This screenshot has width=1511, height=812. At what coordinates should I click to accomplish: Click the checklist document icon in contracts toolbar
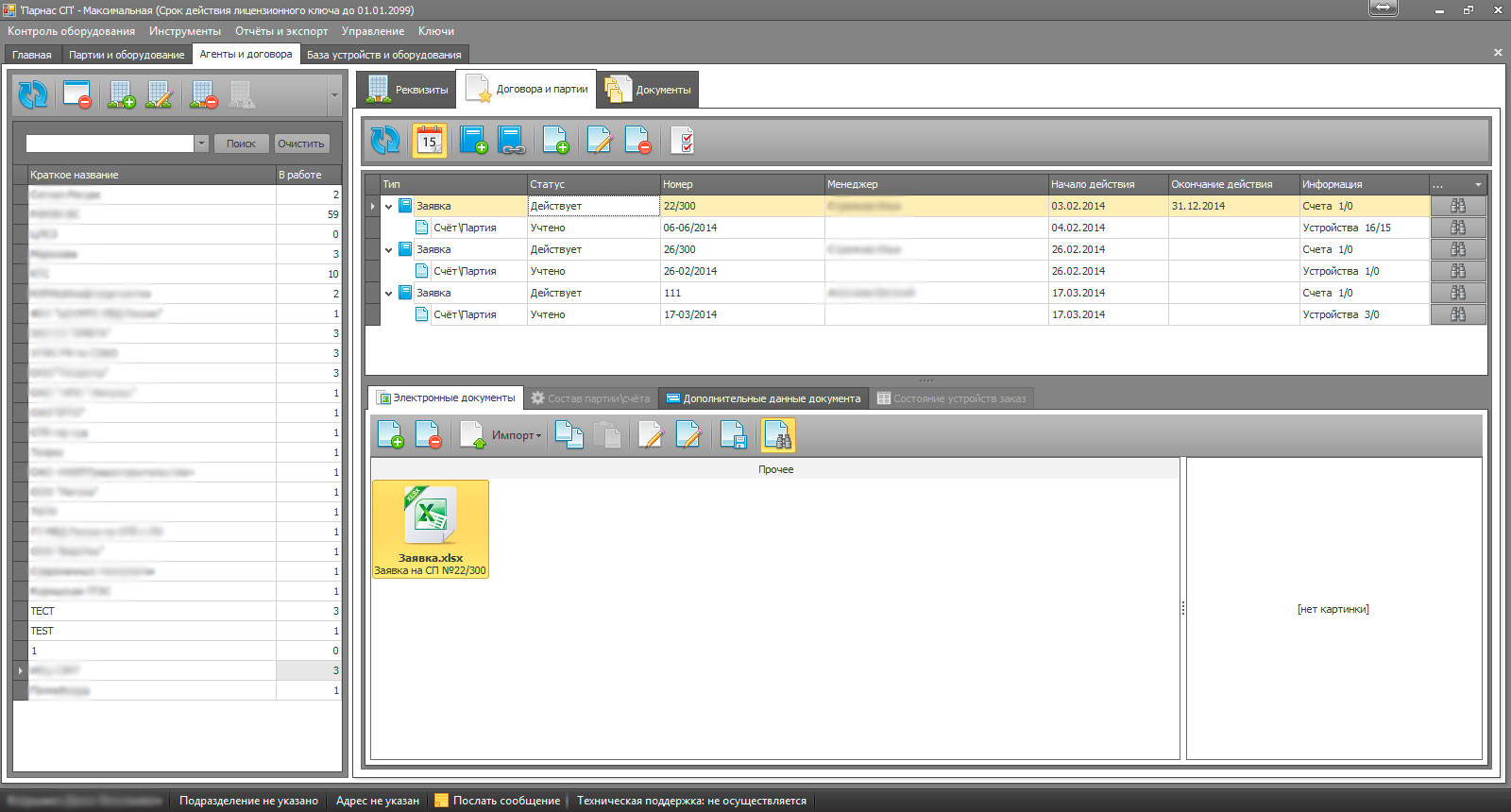click(x=682, y=141)
